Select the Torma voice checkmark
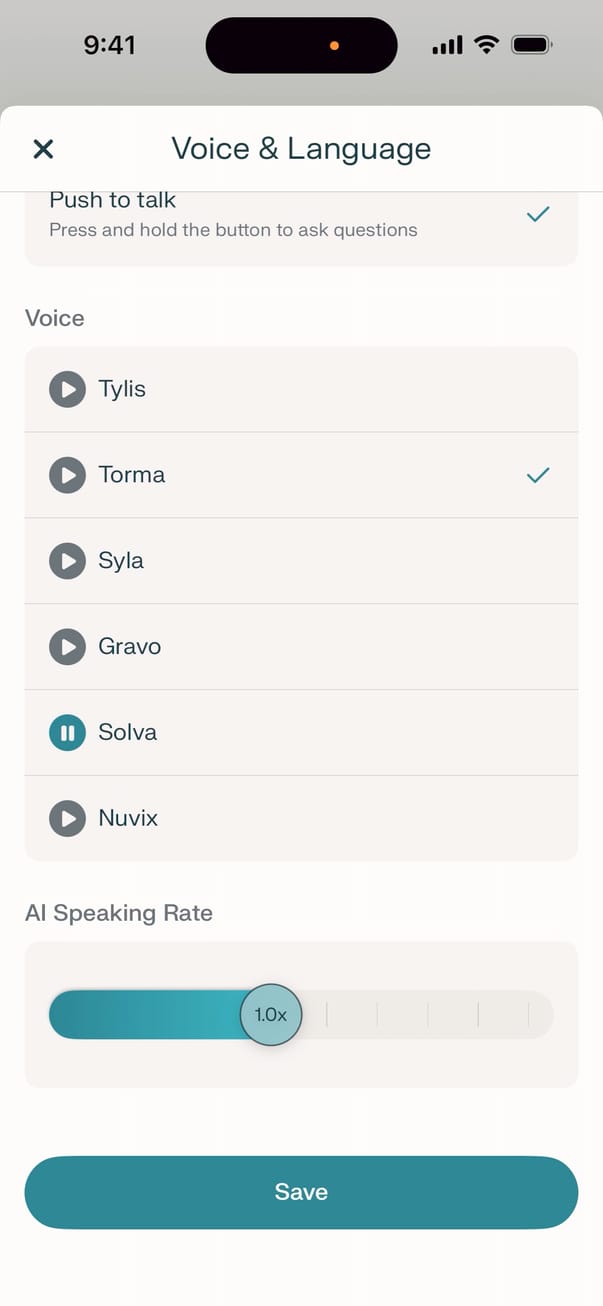The image size is (603, 1306). tap(538, 476)
